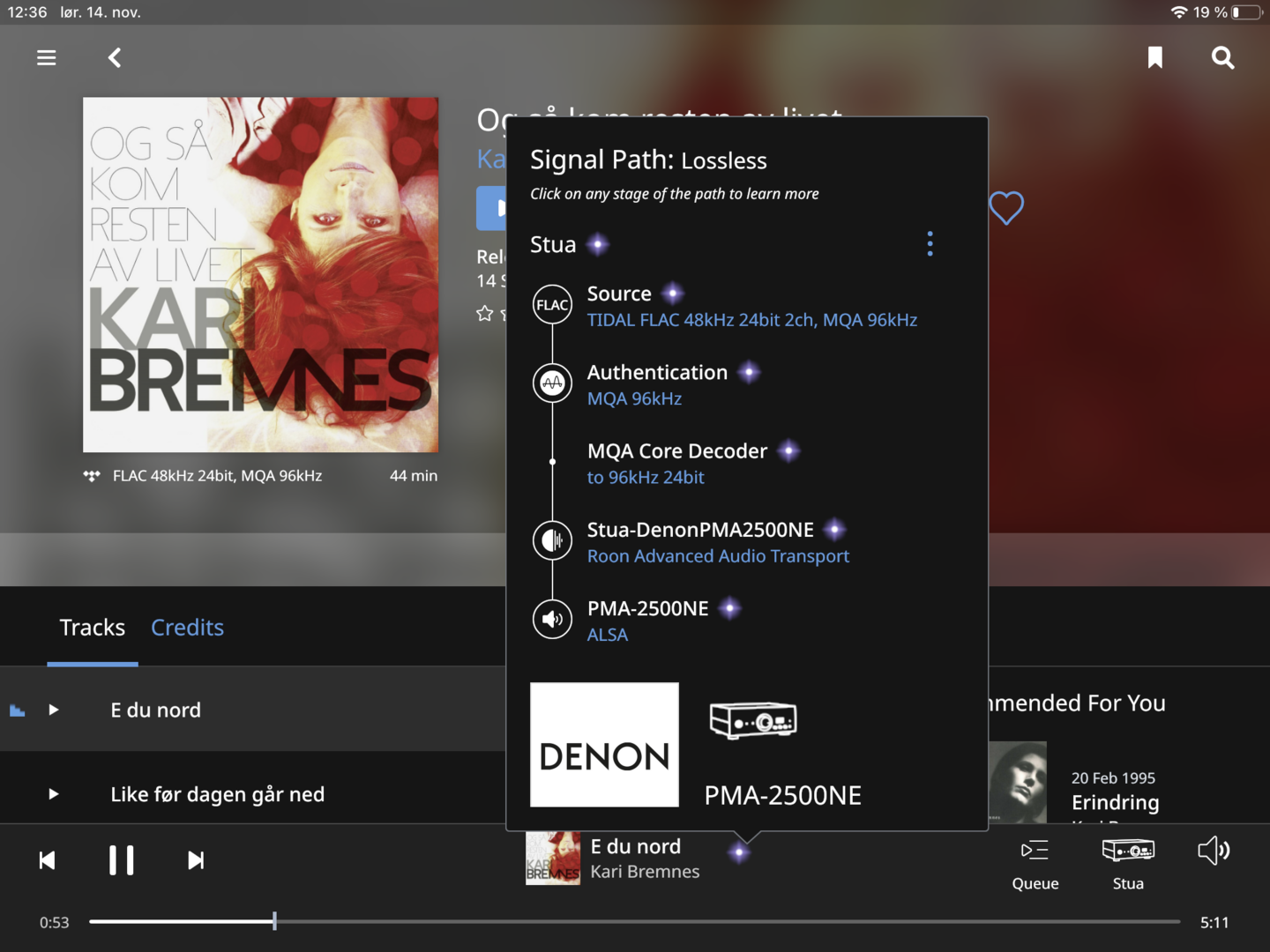Open the three-dot menu beside Stua

(x=930, y=244)
